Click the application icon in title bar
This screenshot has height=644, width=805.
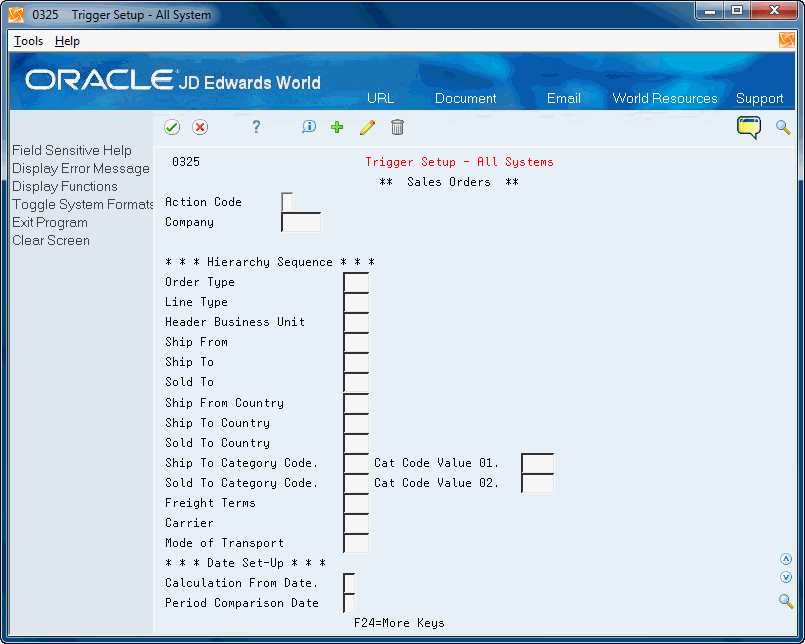(x=16, y=15)
